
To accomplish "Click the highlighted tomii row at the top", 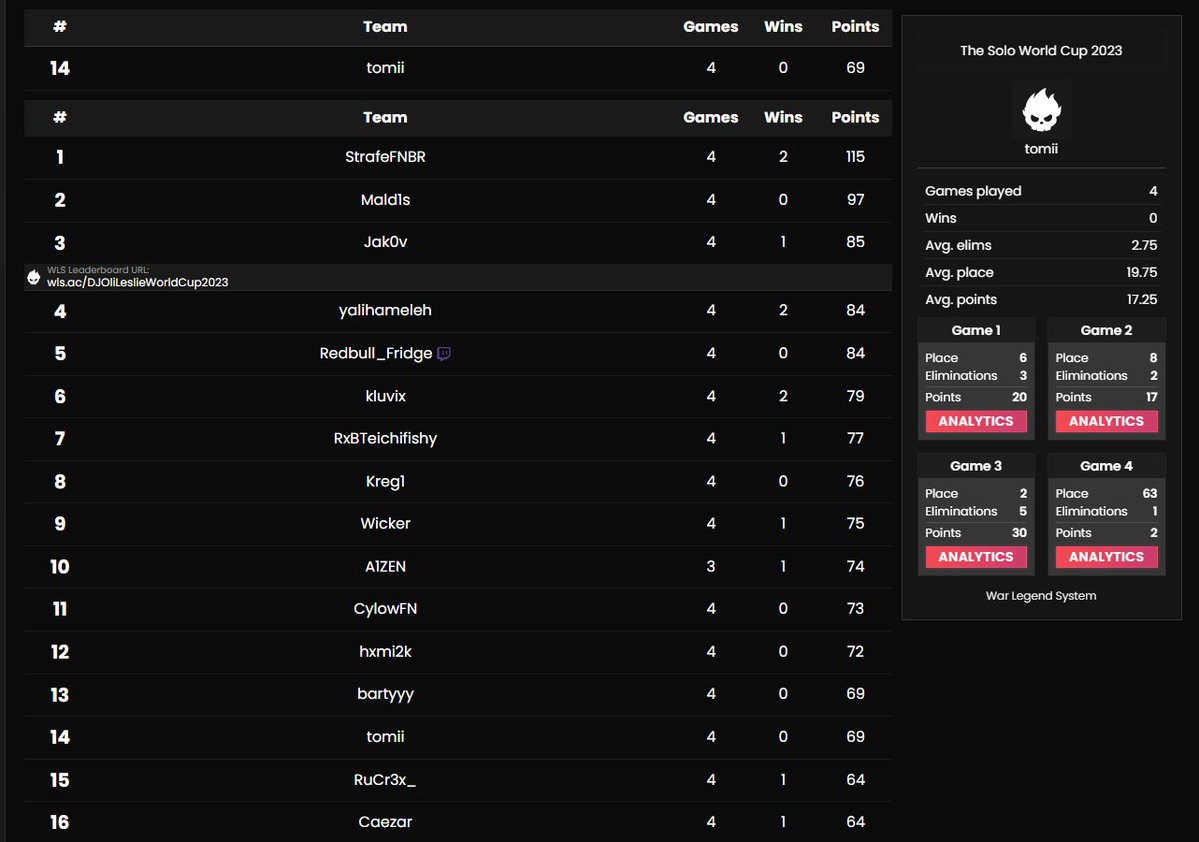I will pos(385,68).
